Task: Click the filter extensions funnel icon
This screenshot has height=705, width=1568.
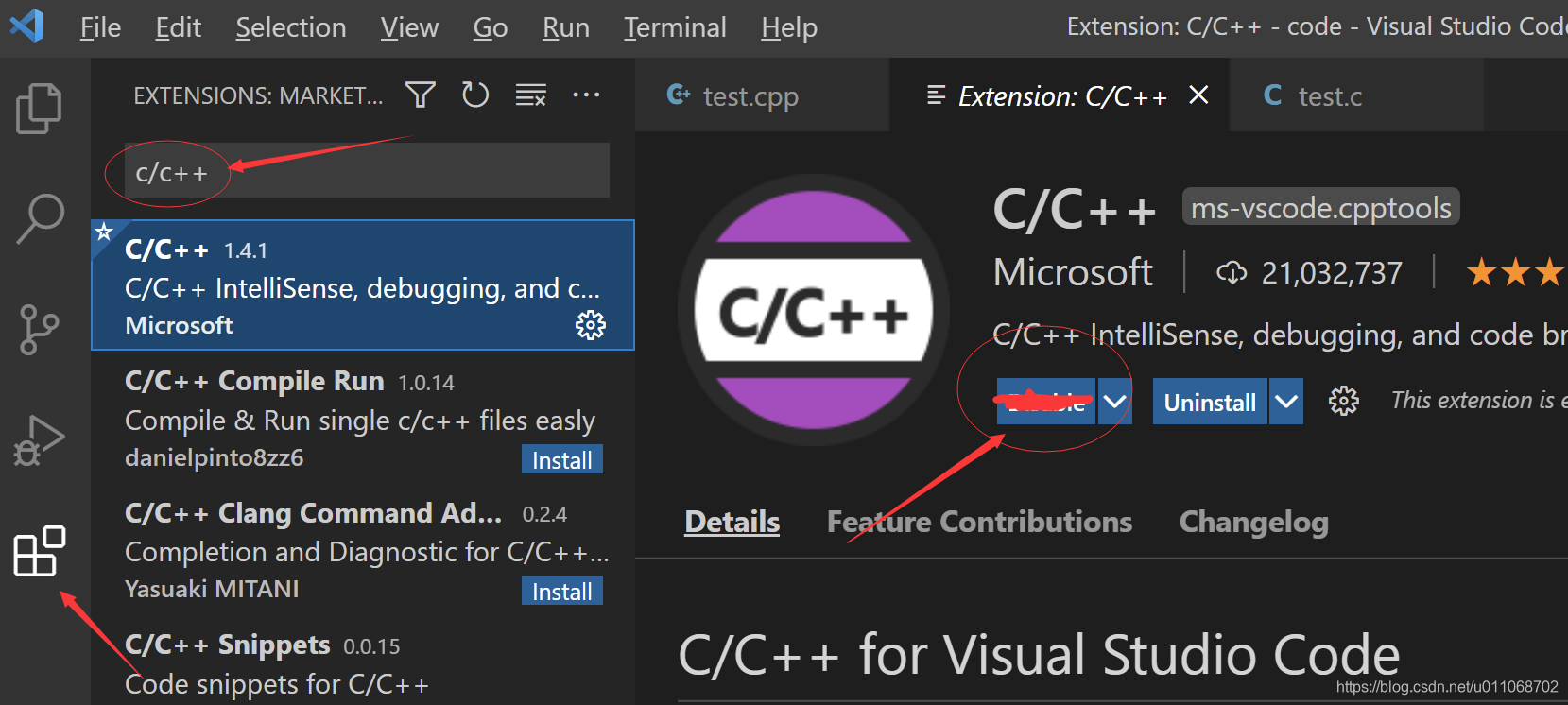Action: [x=421, y=95]
